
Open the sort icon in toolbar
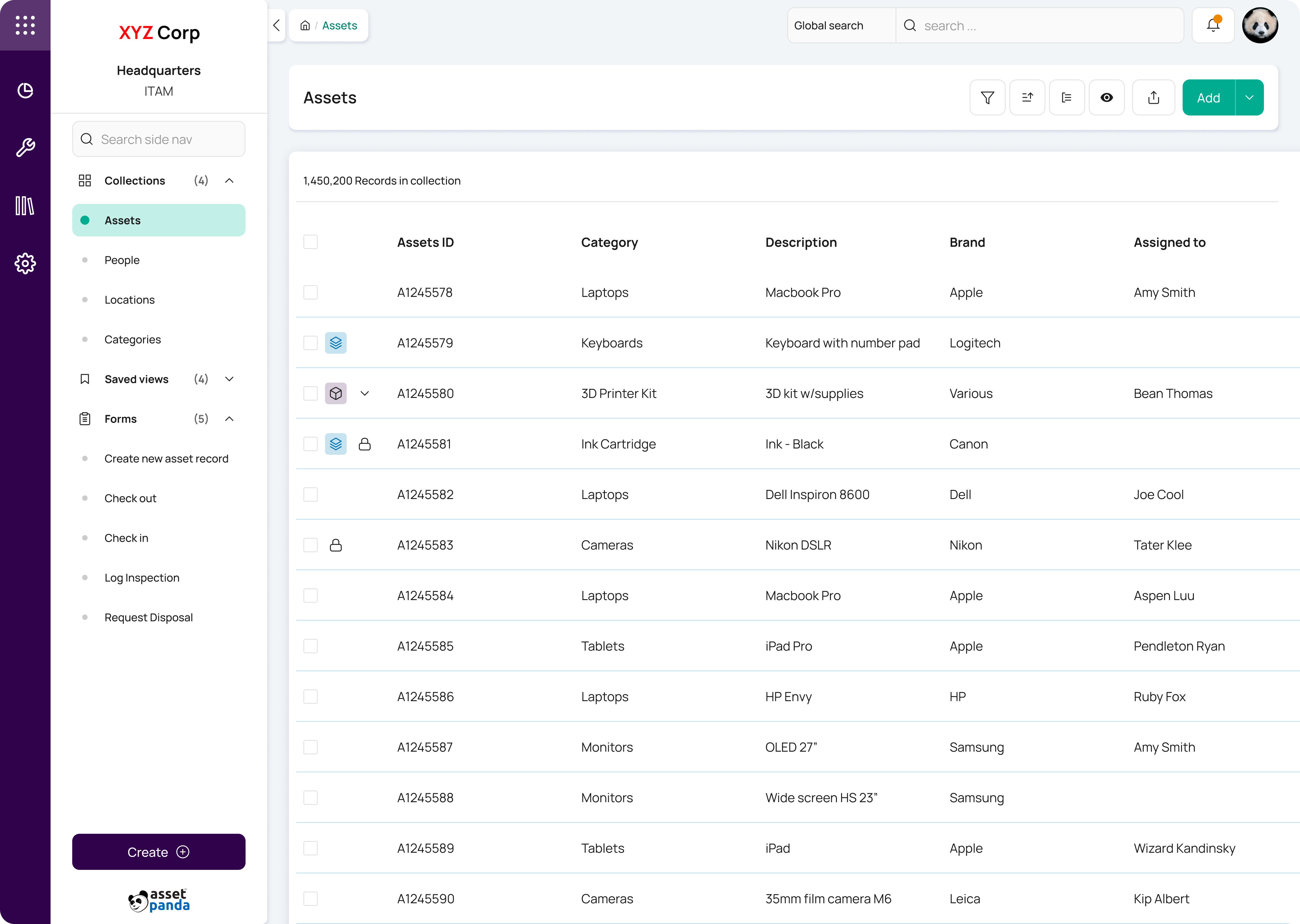pyautogui.click(x=1027, y=98)
